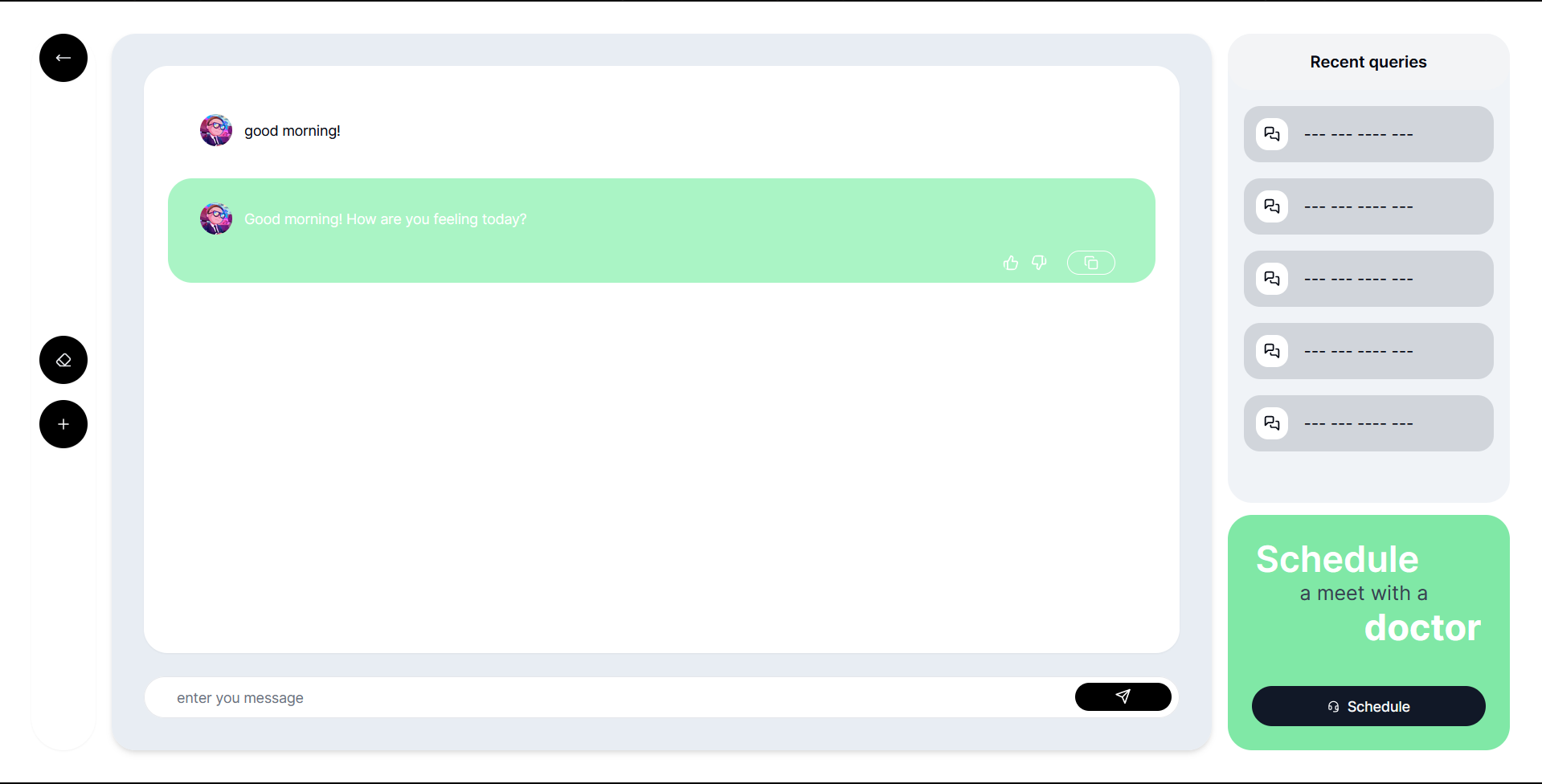Click the Schedule button

coord(1368,706)
